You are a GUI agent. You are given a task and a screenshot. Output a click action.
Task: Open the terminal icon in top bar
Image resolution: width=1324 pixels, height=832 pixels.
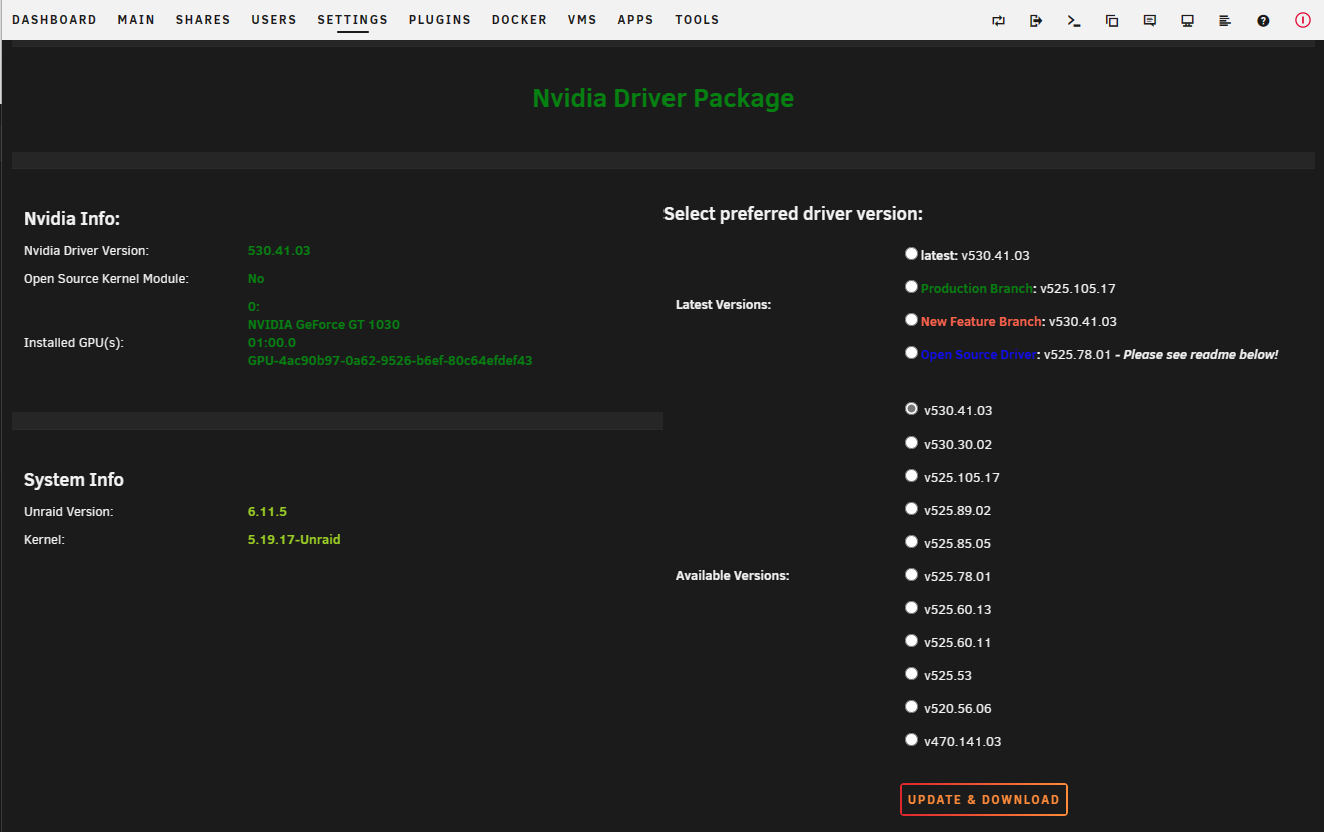pyautogui.click(x=1074, y=20)
